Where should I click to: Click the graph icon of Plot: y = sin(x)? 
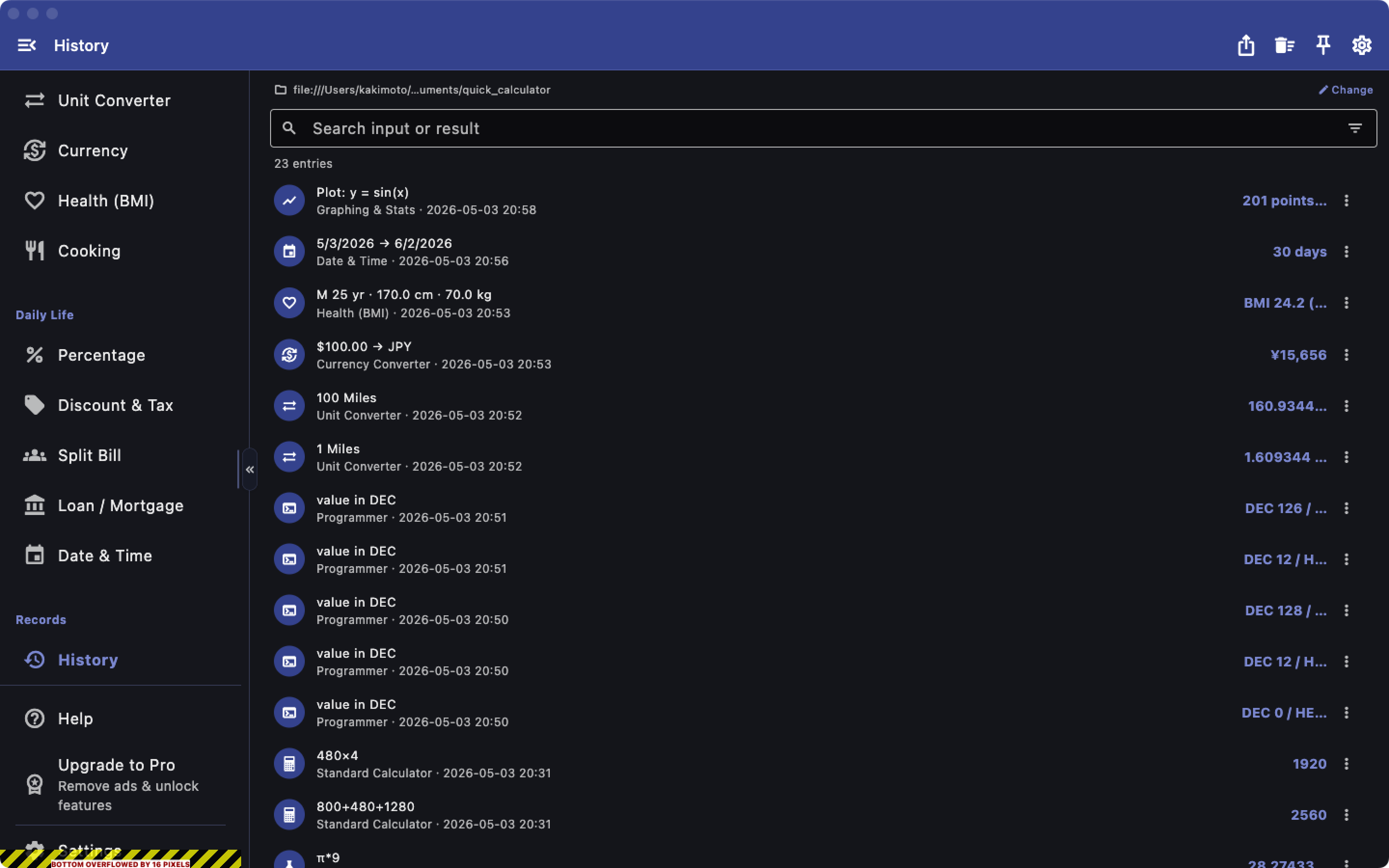tap(289, 200)
